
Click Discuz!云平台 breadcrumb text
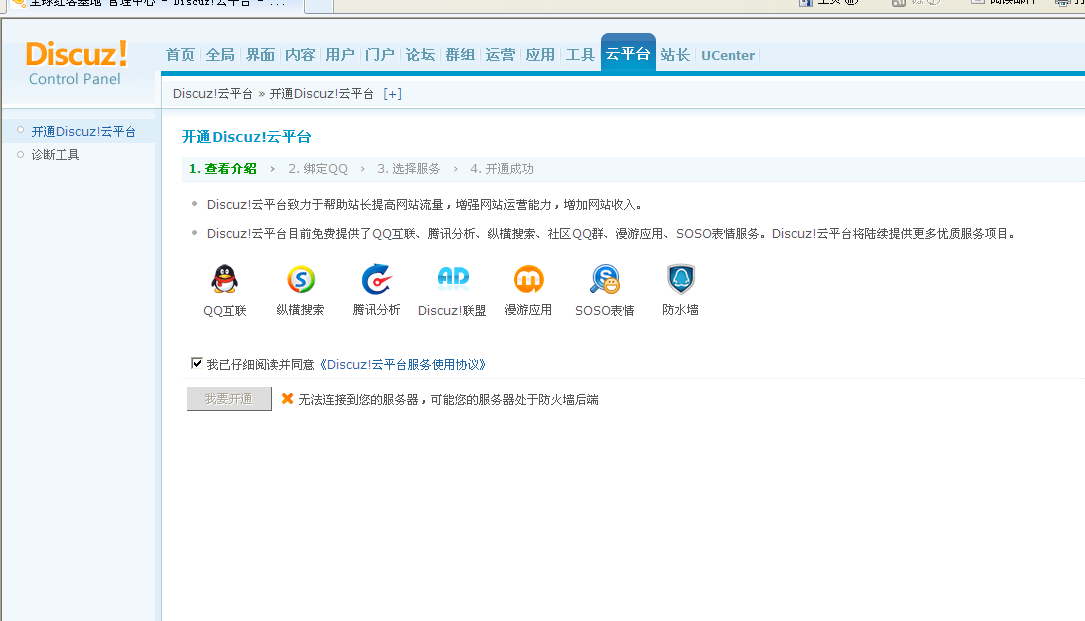tap(212, 93)
